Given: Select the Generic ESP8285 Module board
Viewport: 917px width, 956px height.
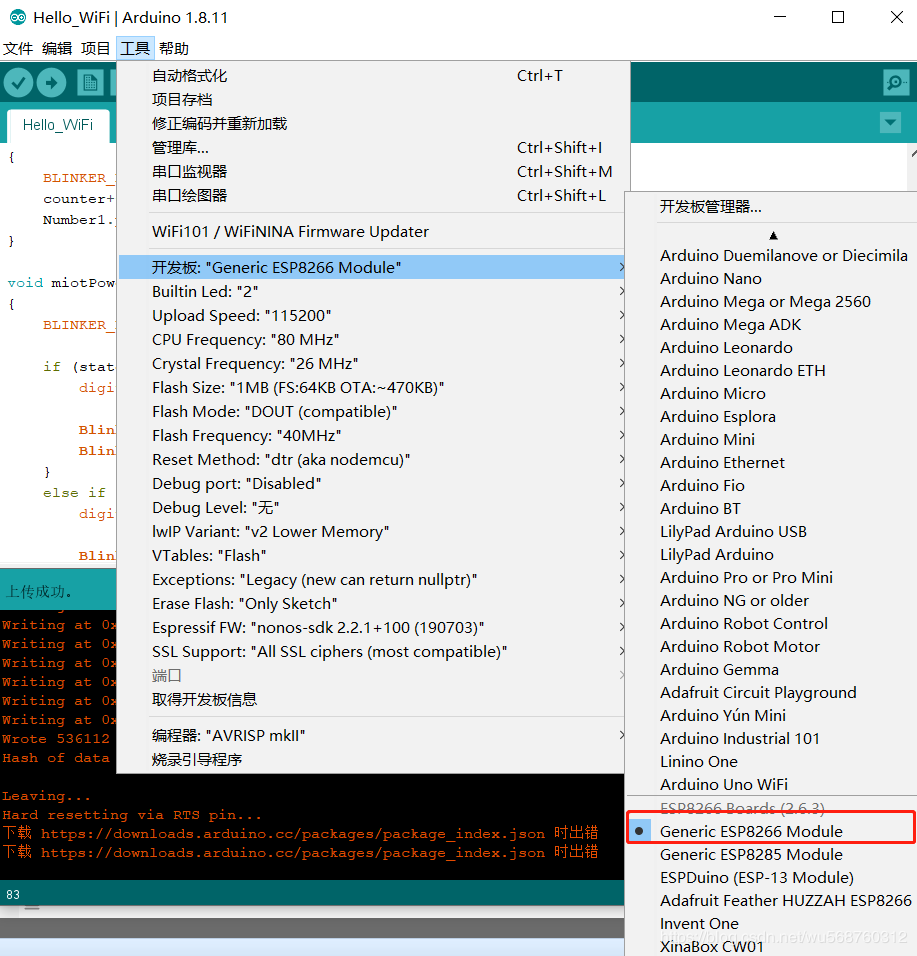Looking at the screenshot, I should click(771, 855).
